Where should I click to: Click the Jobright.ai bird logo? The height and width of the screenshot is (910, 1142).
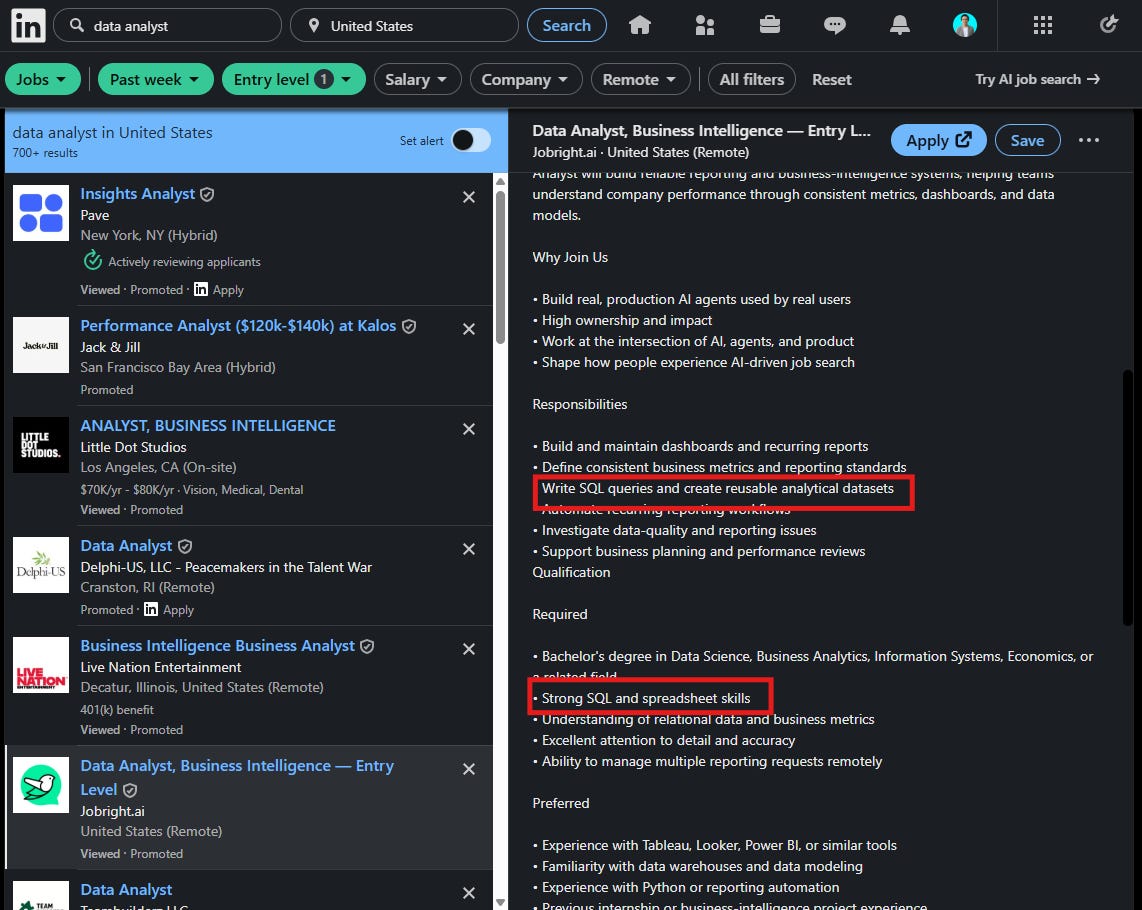(x=41, y=785)
